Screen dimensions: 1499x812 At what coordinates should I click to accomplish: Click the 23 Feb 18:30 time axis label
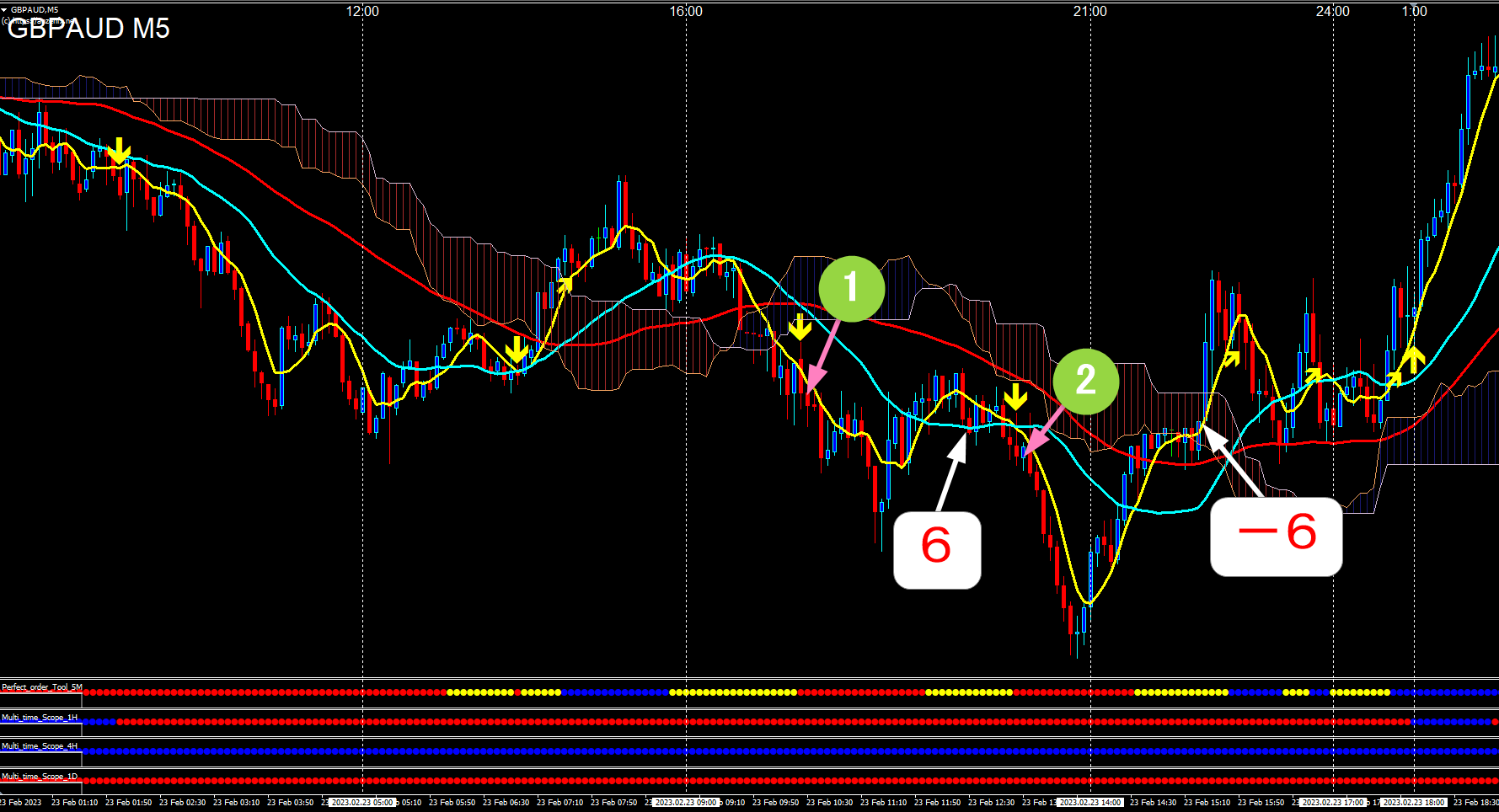pos(1476,803)
